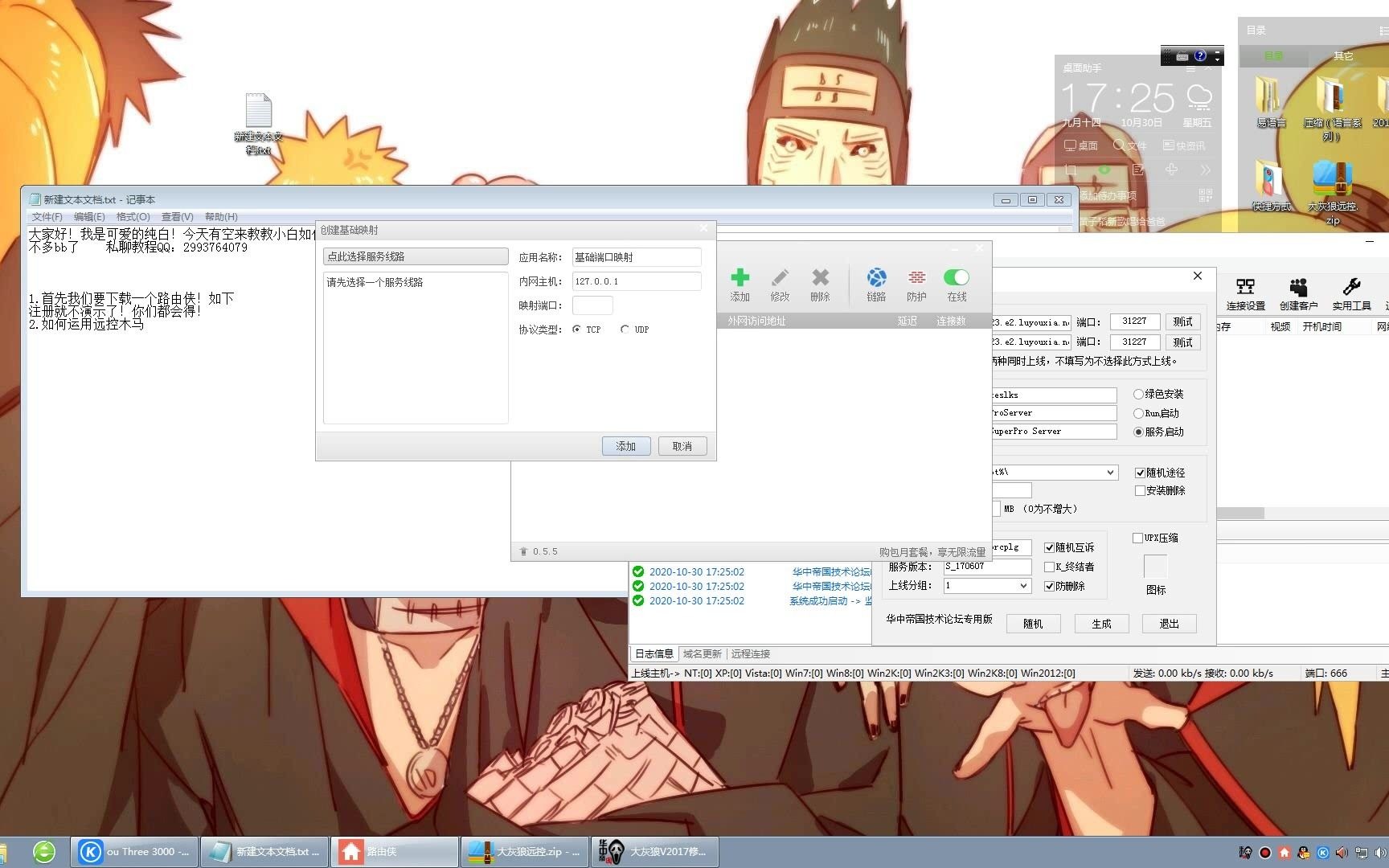Open 连接设置 in the 大灰狼 toolbar
1389x868 pixels.
1245,294
